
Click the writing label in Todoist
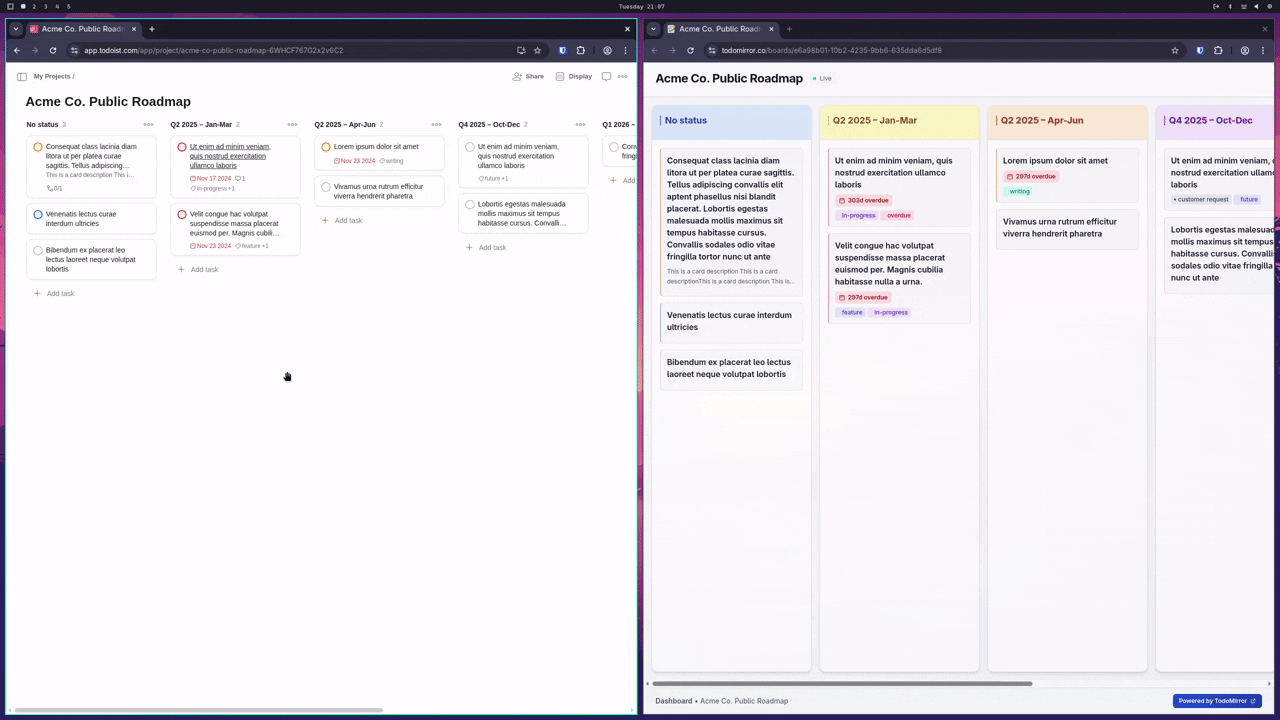click(392, 161)
